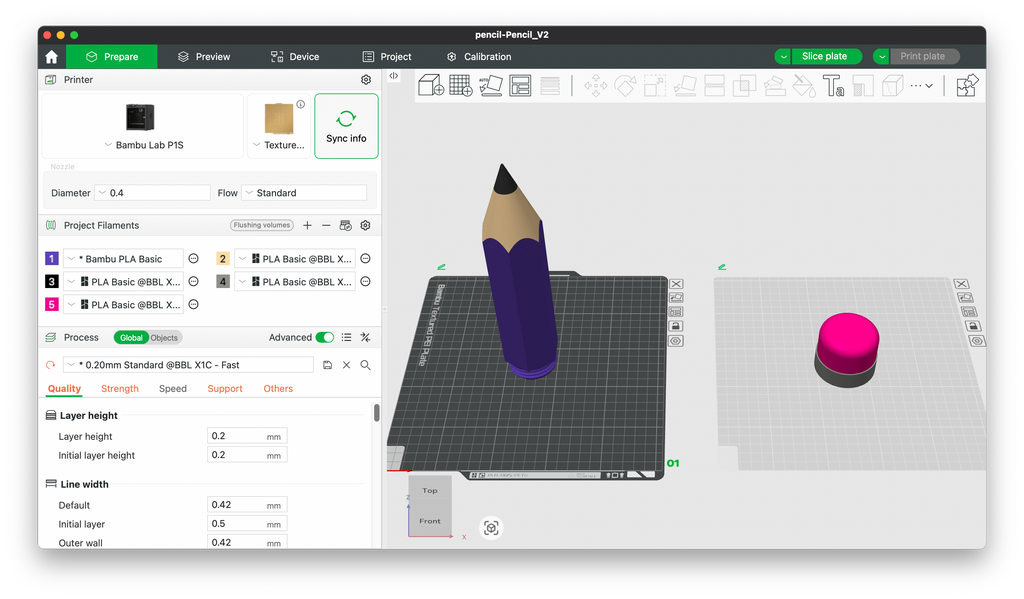The image size is (1024, 599).
Task: Open the Strength settings tab
Action: coord(120,389)
